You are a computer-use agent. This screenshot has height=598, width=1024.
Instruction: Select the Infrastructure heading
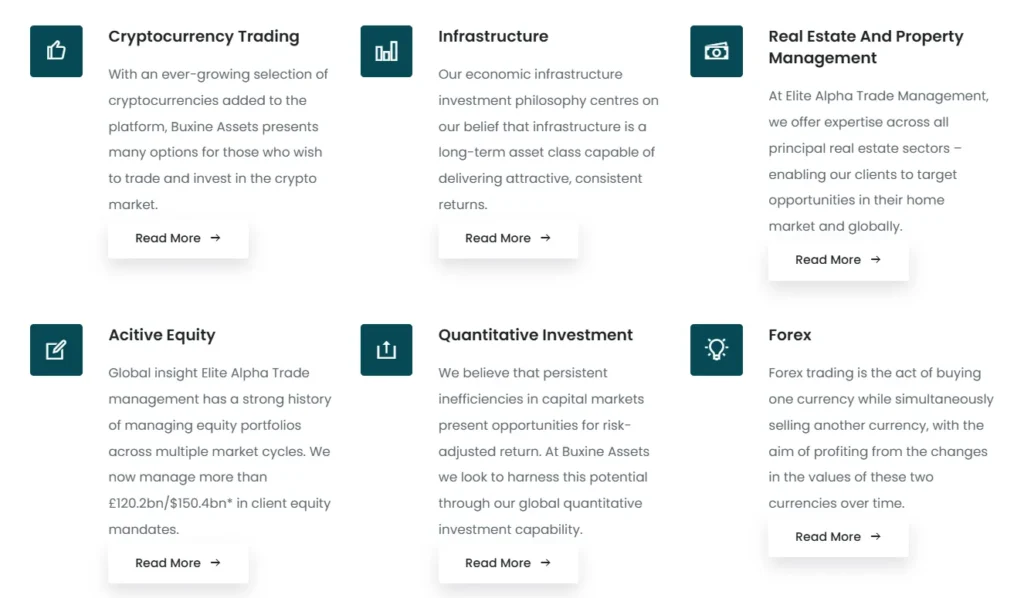pos(493,37)
